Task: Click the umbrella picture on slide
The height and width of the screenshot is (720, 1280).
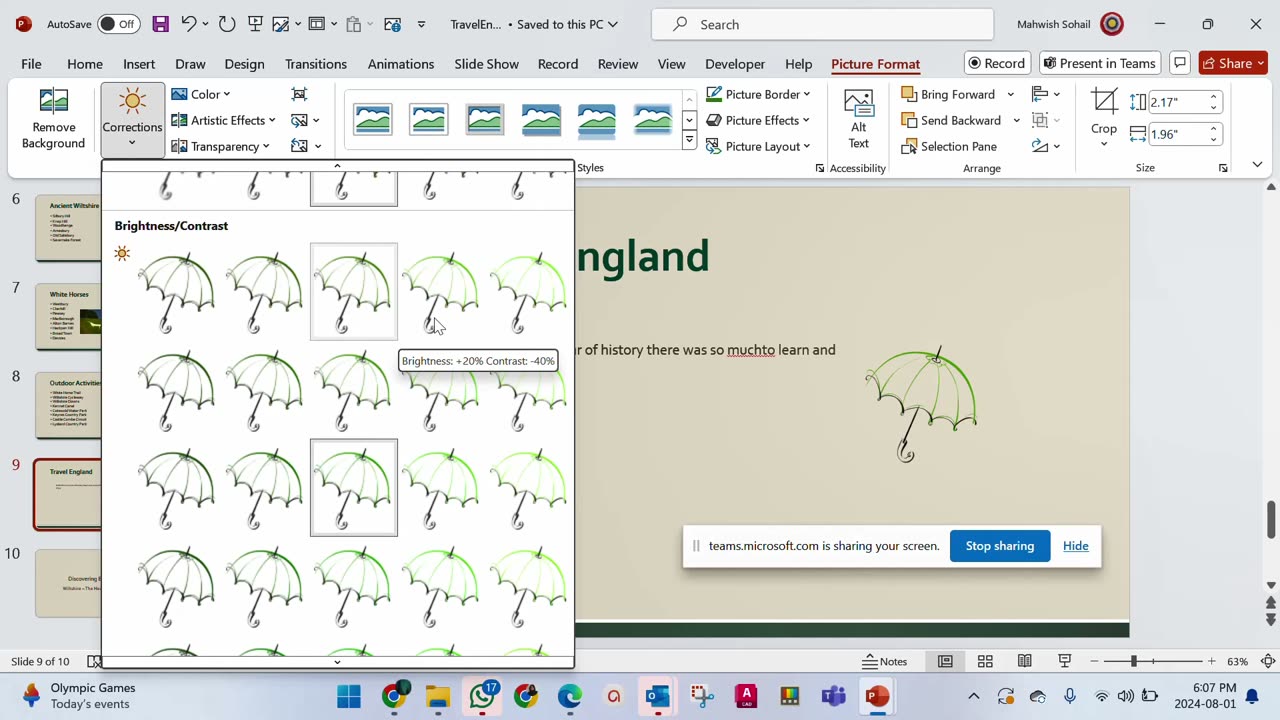Action: tap(921, 404)
